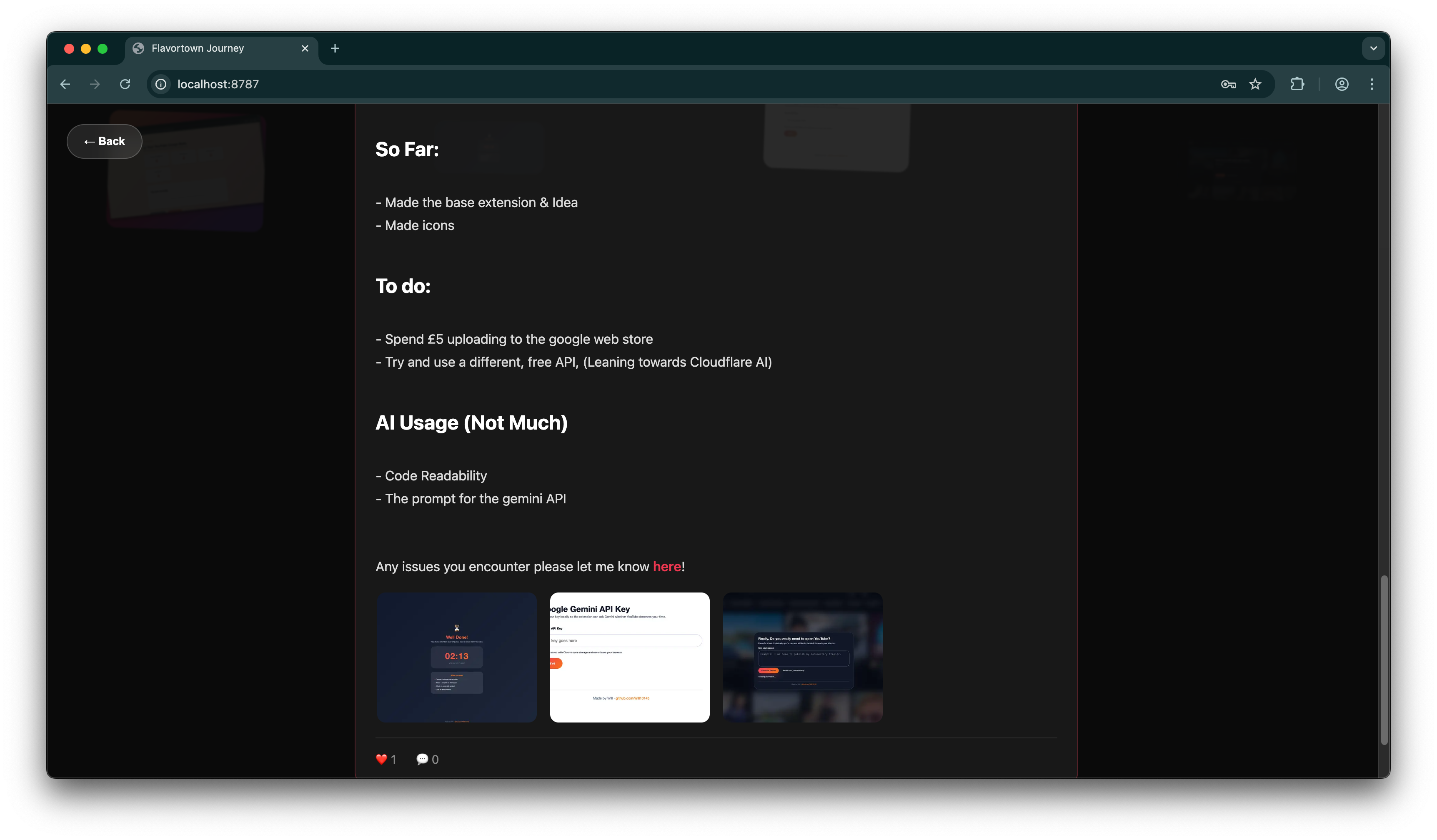Bookmark this page with star icon
This screenshot has width=1437, height=840.
click(x=1255, y=85)
